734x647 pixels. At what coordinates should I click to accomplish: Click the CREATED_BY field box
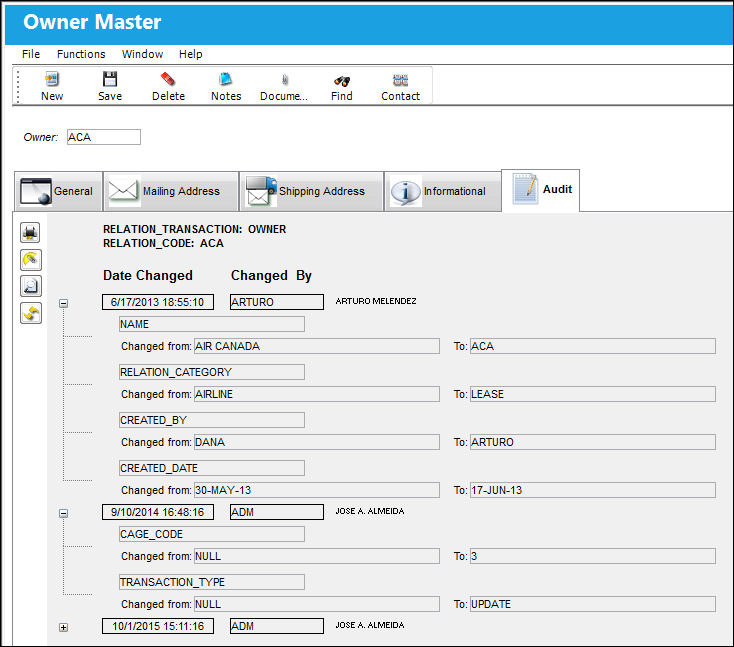212,420
